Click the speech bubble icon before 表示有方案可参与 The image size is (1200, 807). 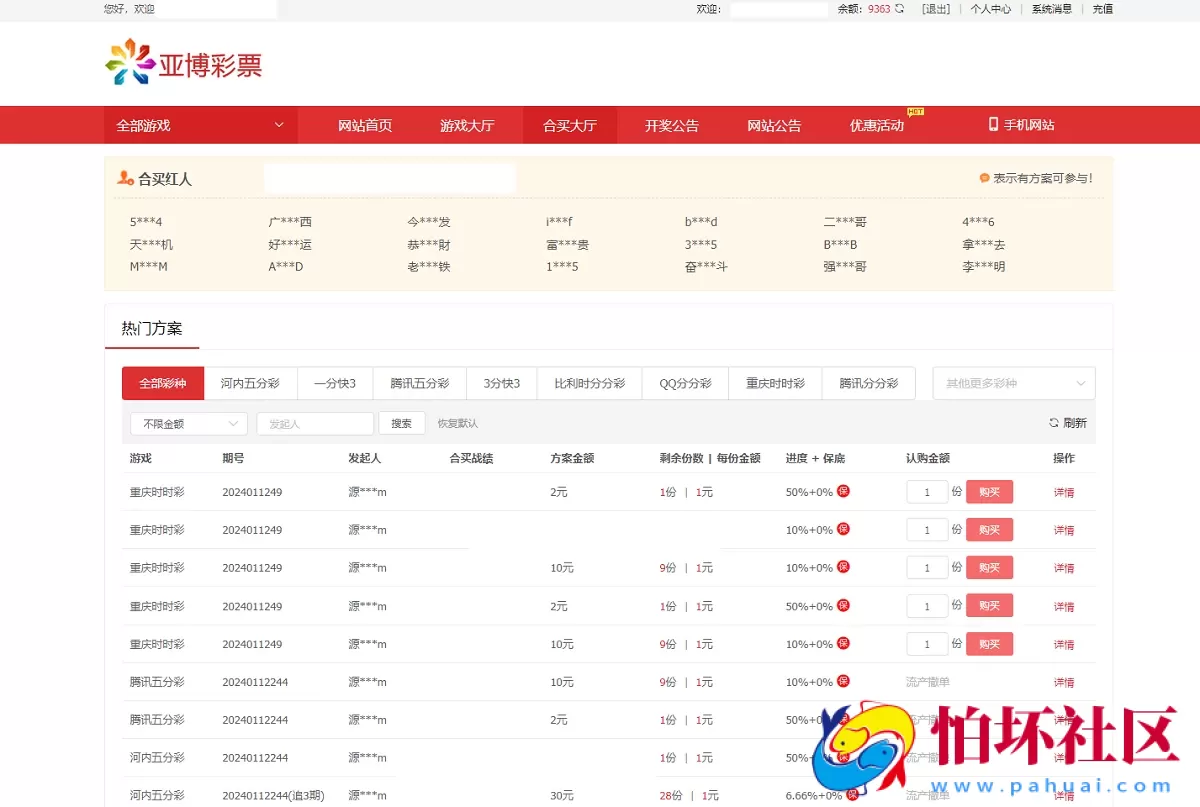coord(983,177)
